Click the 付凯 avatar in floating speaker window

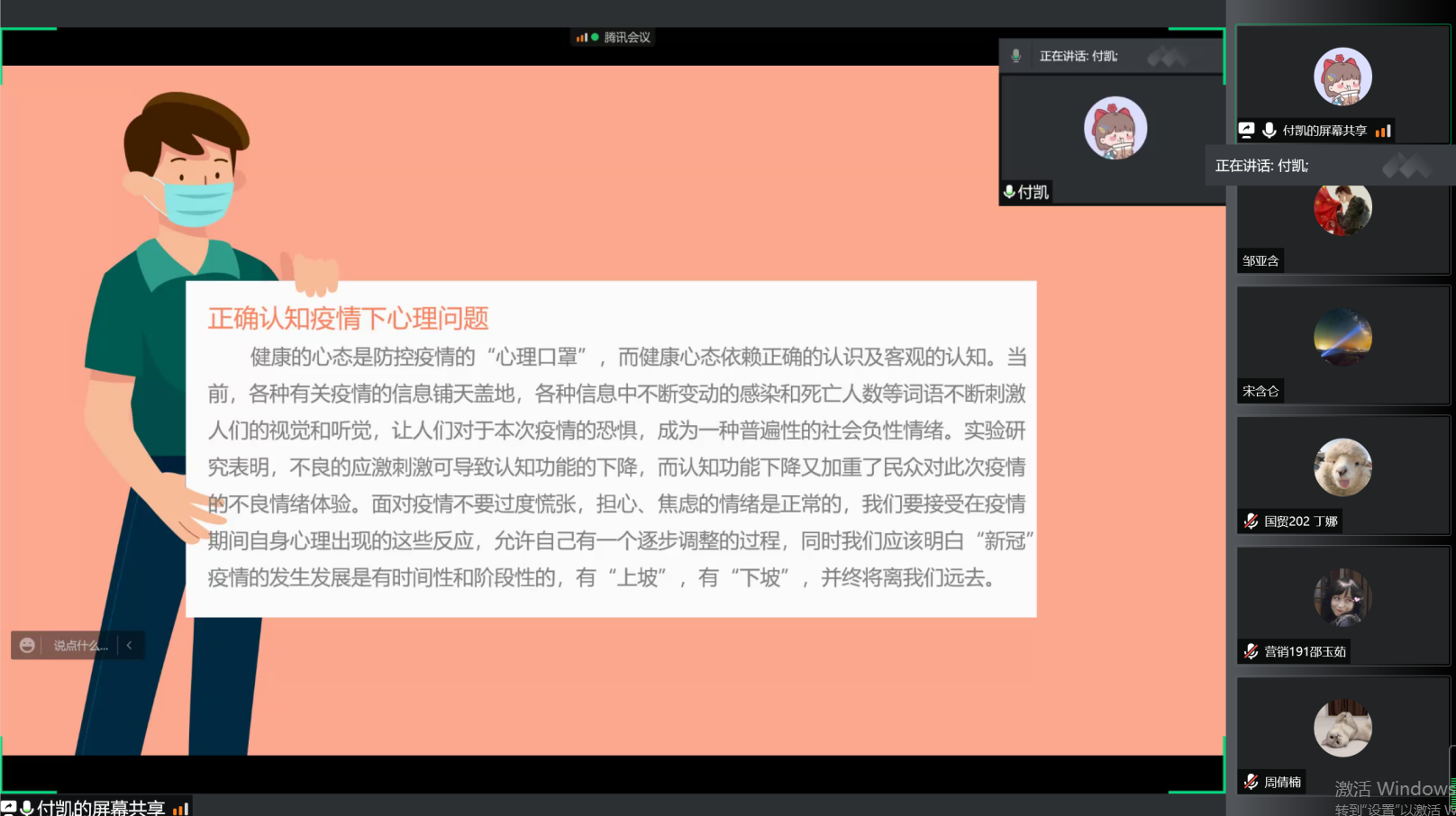(1115, 128)
